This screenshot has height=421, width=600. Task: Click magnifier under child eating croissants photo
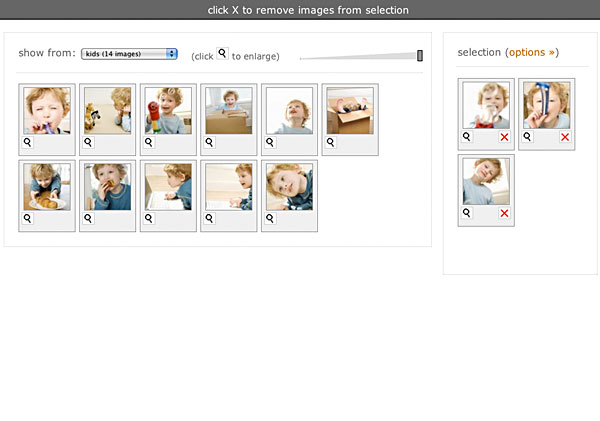pos(28,218)
